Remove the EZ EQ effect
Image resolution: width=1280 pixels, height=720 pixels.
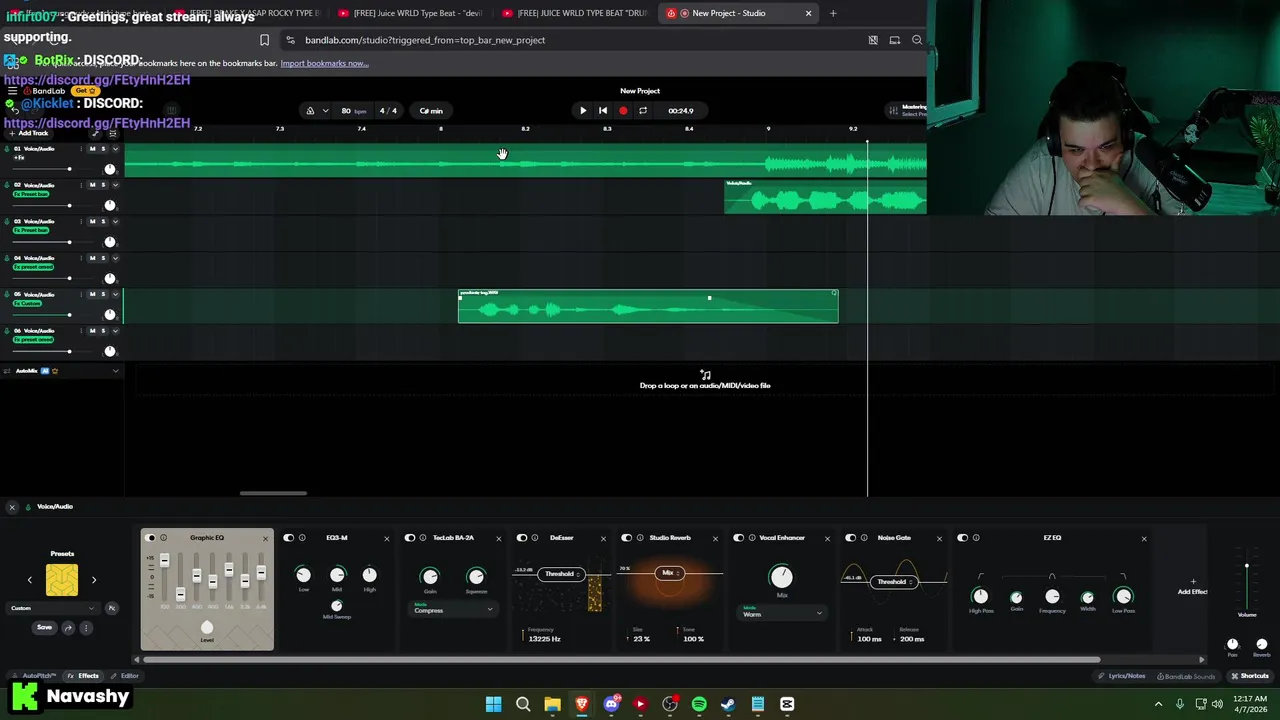(x=1144, y=539)
